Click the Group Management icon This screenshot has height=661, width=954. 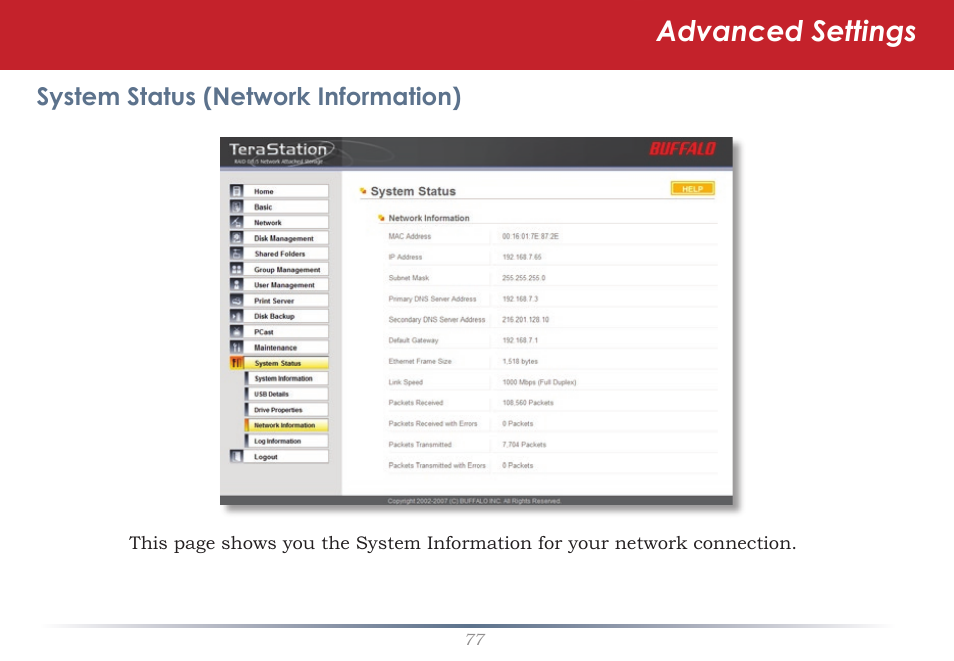click(237, 269)
